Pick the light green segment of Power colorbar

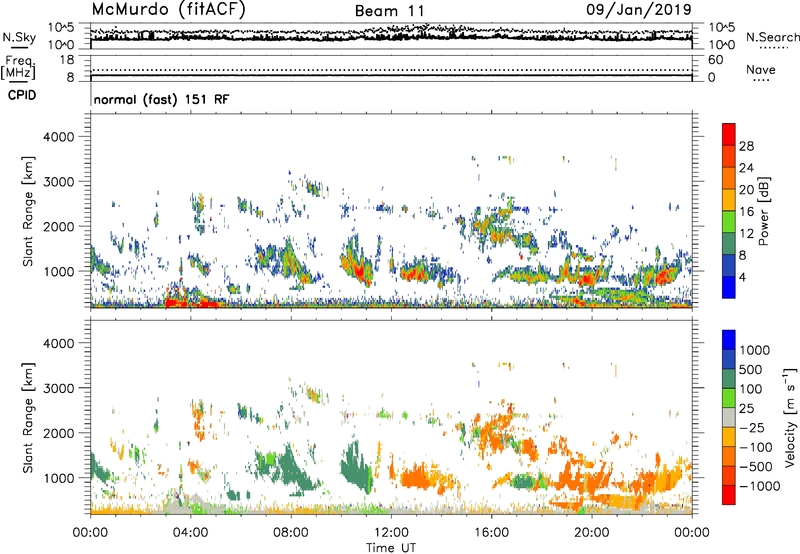[729, 222]
